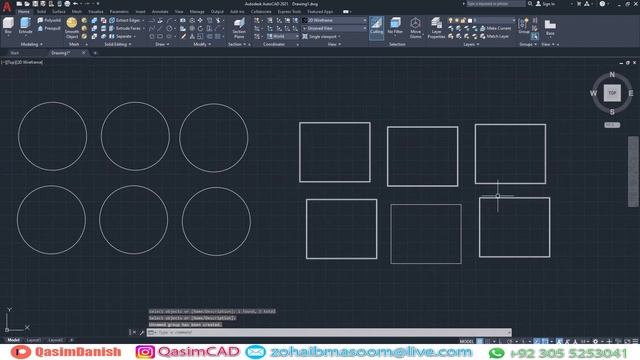Open the Manage ribbon tab
The height and width of the screenshot is (360, 640).
[x=197, y=11]
